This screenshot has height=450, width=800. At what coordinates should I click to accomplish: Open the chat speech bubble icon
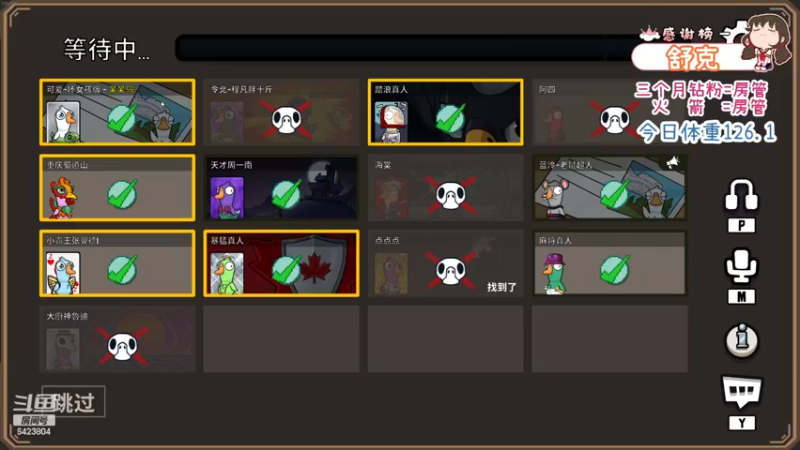click(741, 392)
